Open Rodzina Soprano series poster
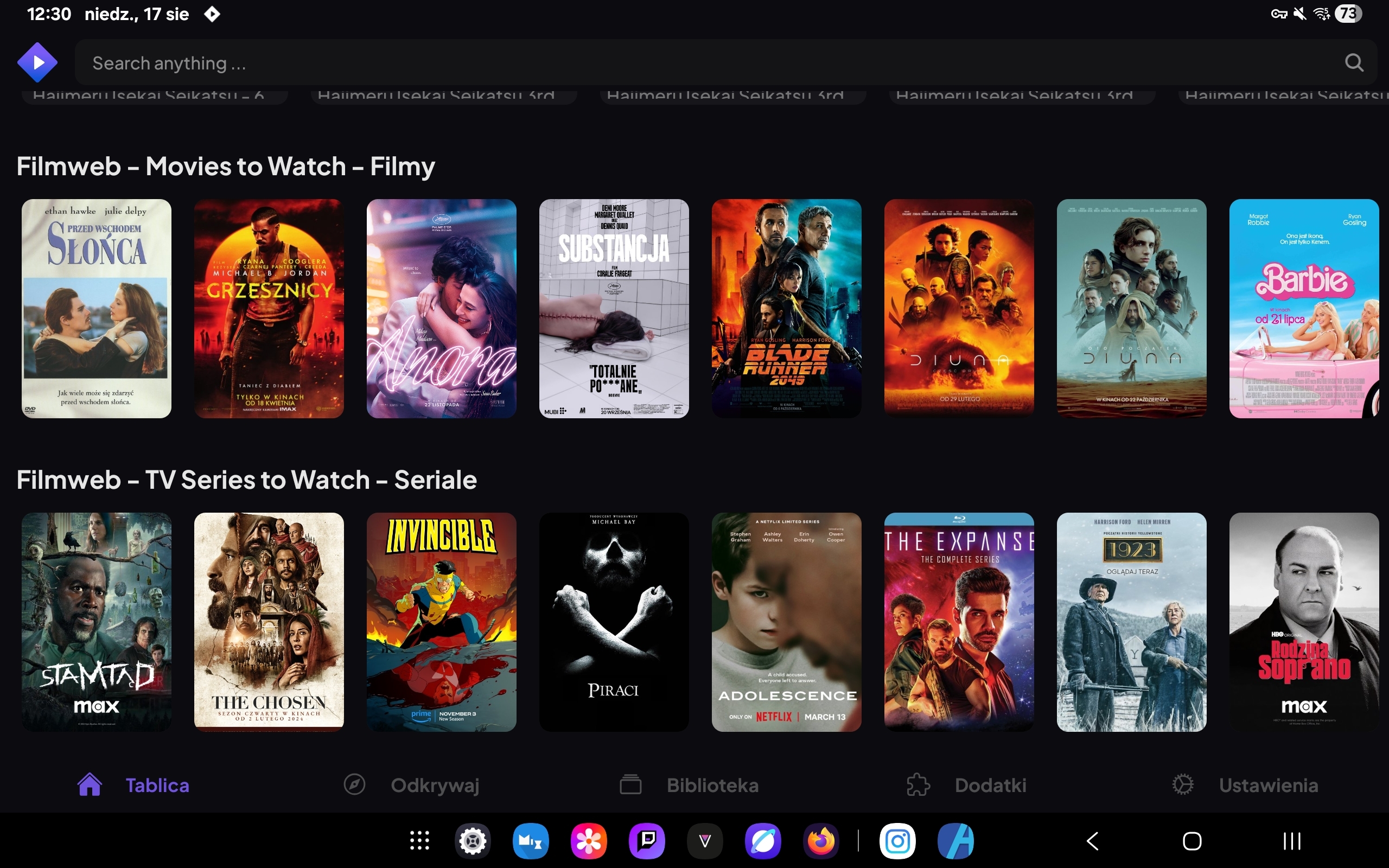The width and height of the screenshot is (1389, 868). click(x=1303, y=622)
